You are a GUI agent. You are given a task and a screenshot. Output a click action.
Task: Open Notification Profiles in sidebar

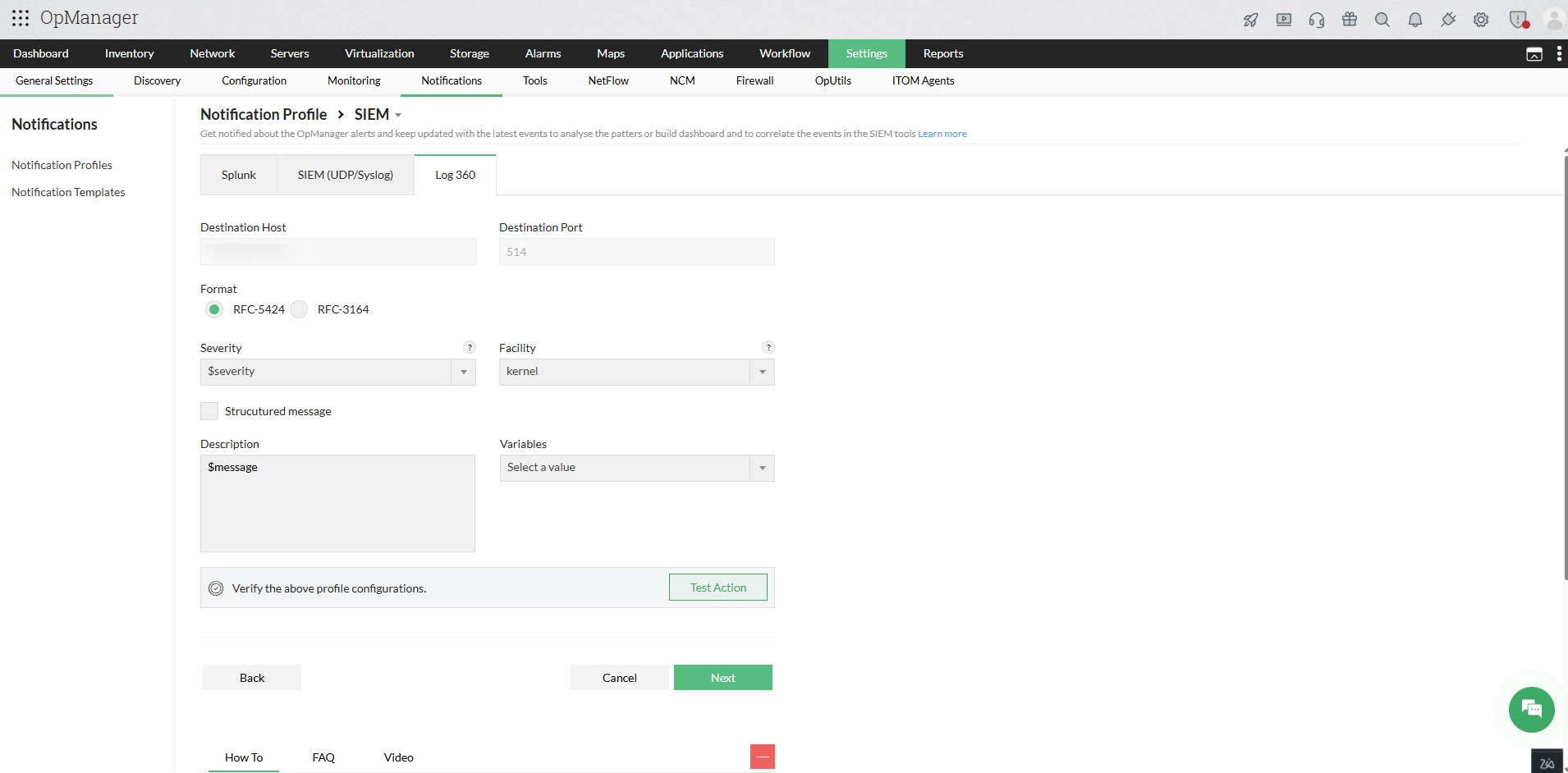point(62,165)
